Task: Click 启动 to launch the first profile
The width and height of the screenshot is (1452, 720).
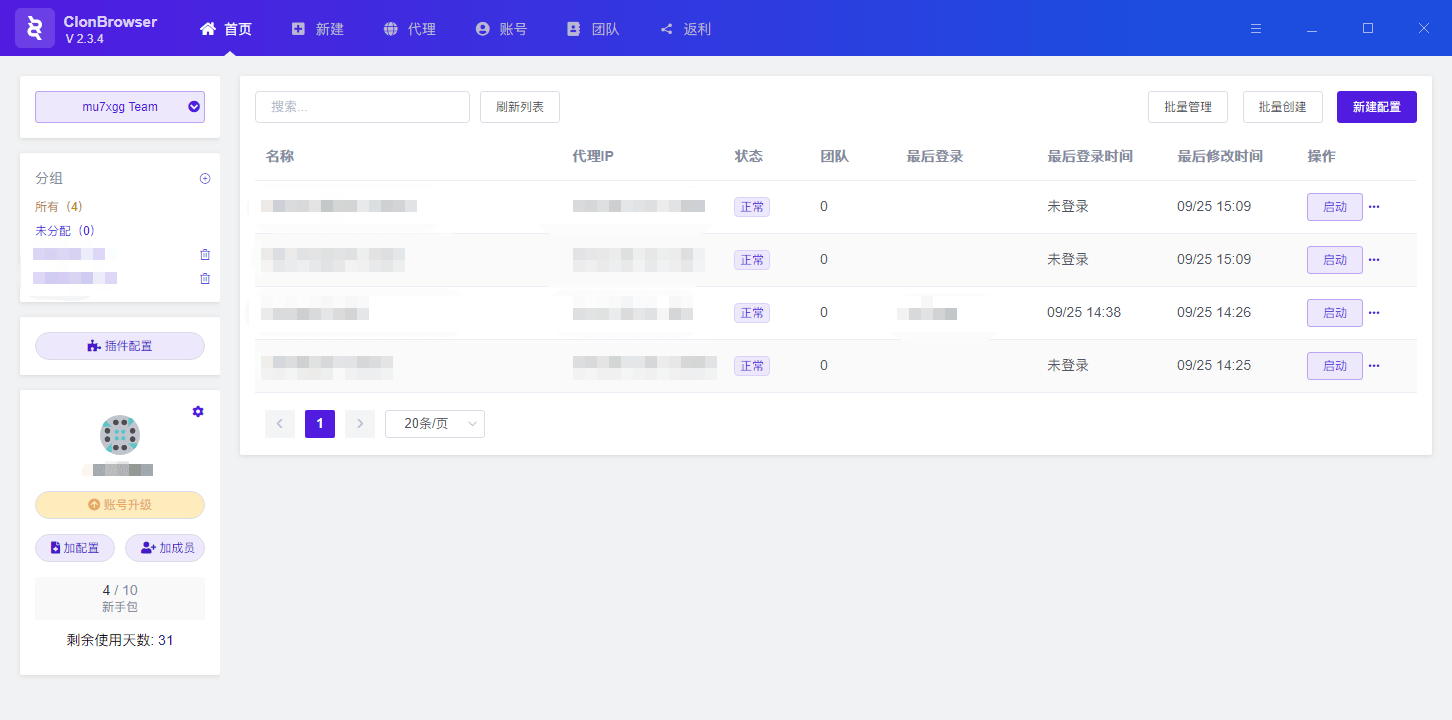Action: [1334, 206]
